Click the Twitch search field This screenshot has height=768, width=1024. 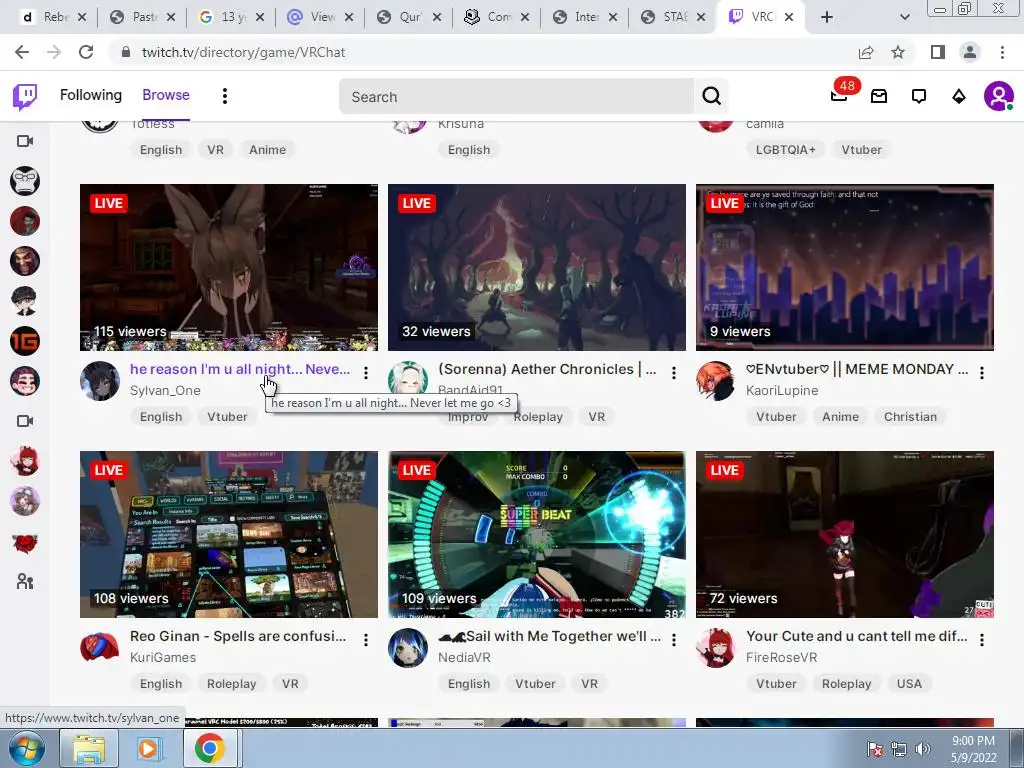(x=516, y=97)
